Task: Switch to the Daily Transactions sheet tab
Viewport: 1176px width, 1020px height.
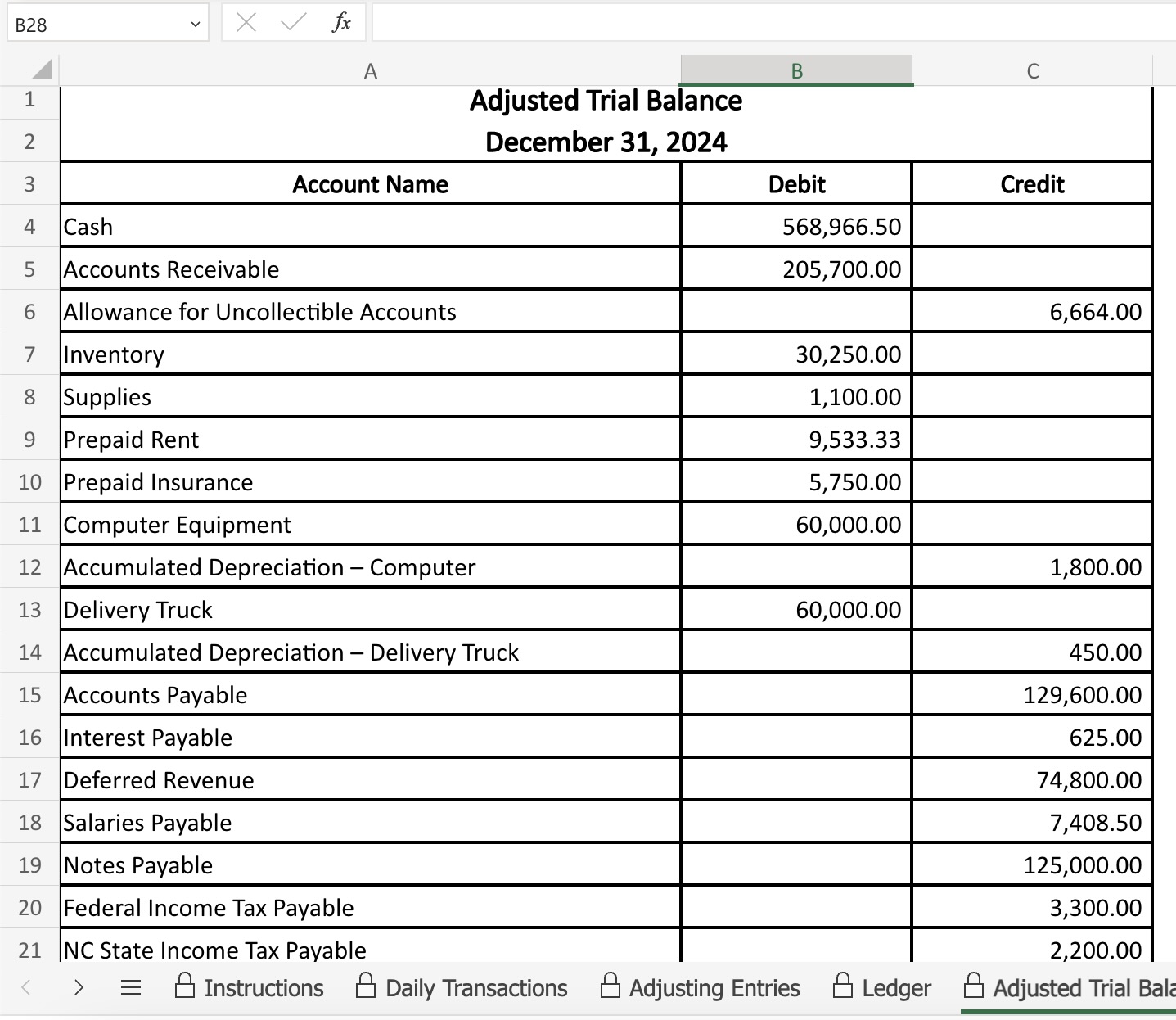Action: pos(462,988)
